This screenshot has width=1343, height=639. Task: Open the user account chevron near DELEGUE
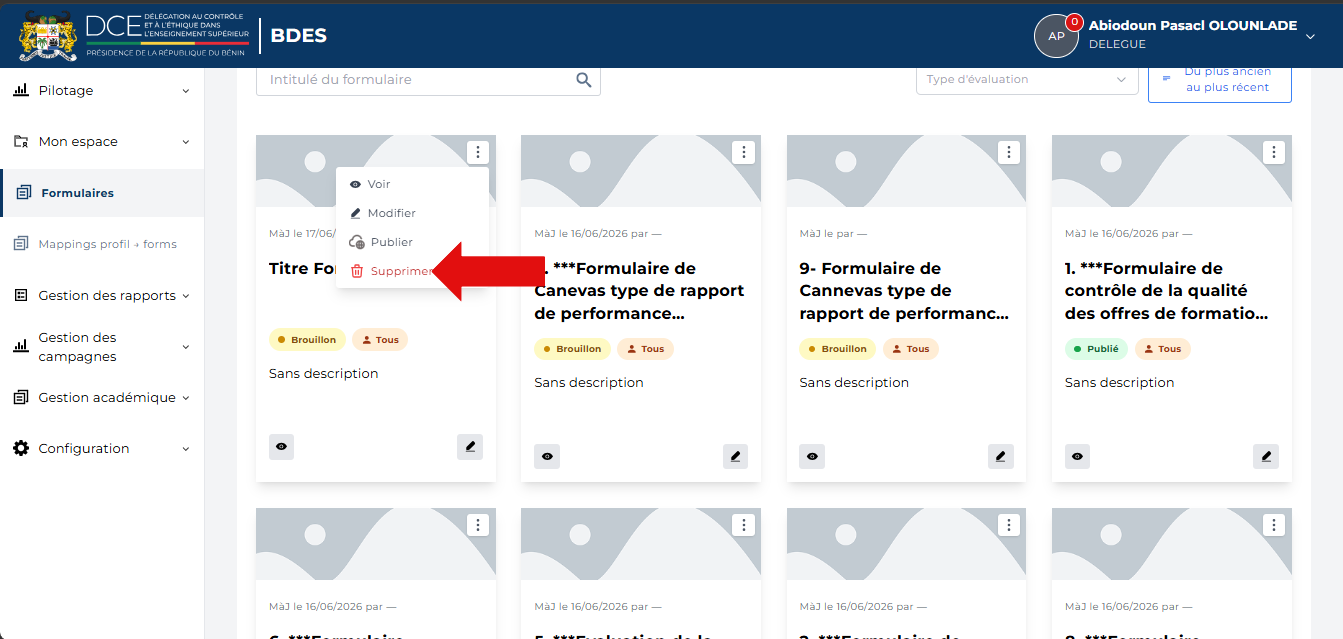pos(1310,36)
